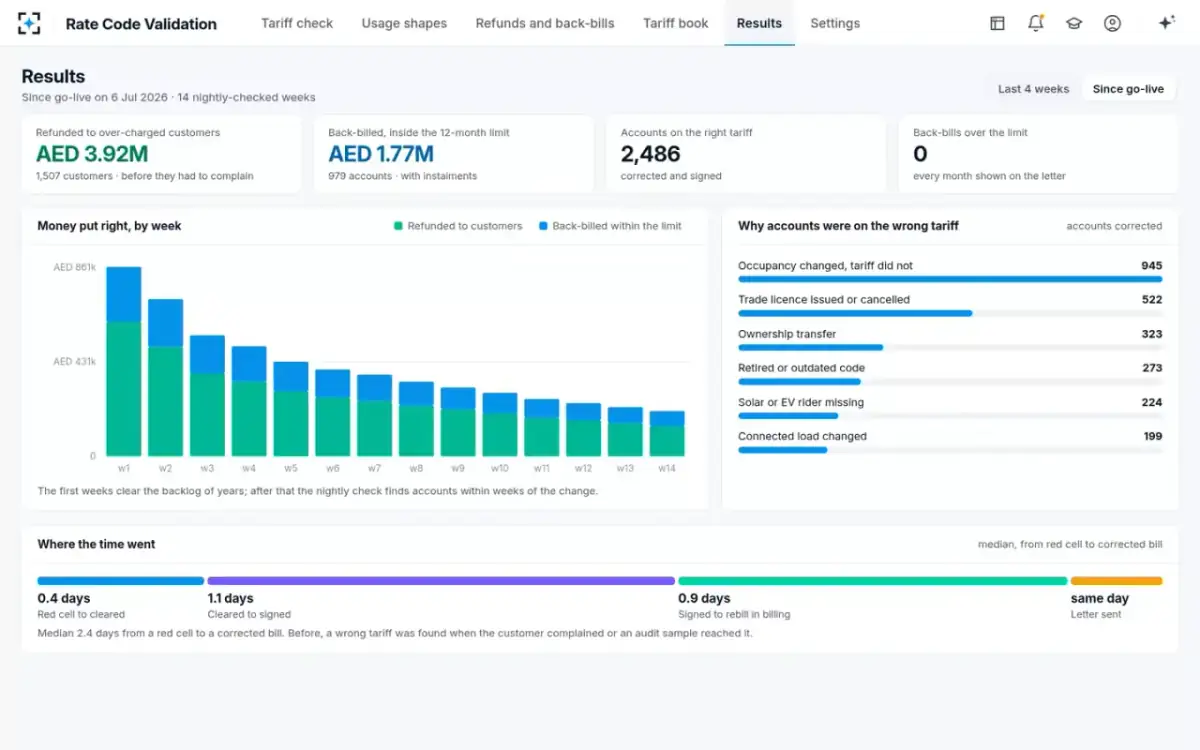Click the accounts corrected caption
This screenshot has height=750, width=1200.
(1114, 226)
